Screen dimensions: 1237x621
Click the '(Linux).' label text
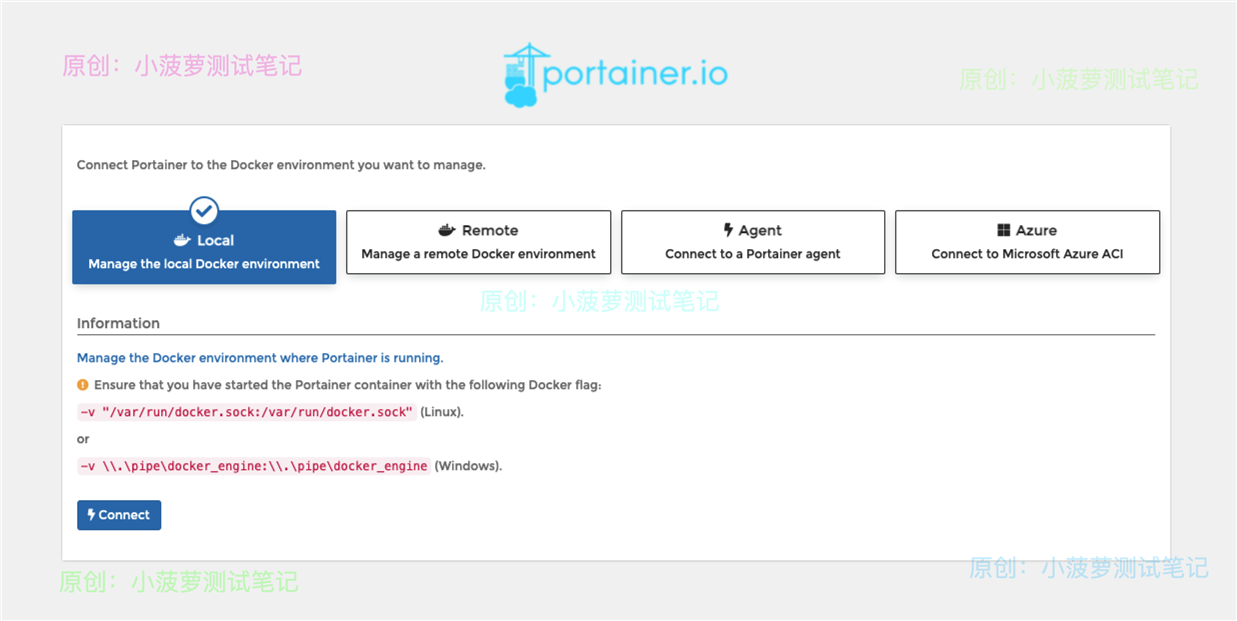(442, 412)
